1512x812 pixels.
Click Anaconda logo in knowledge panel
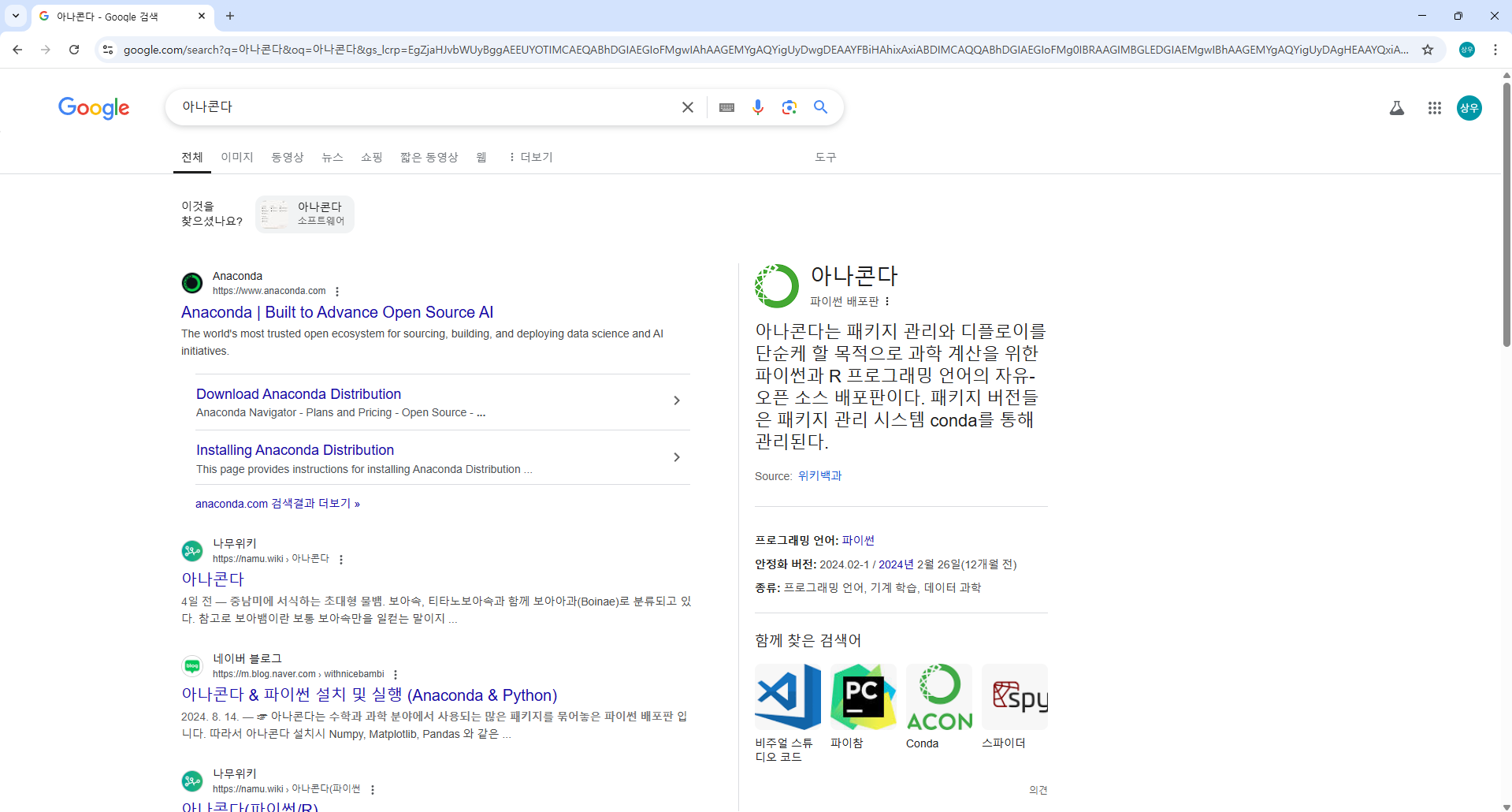[x=777, y=286]
